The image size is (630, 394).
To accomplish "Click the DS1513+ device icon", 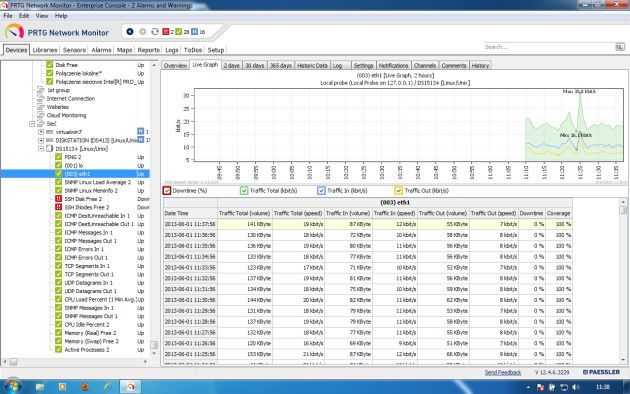I will [x=49, y=149].
